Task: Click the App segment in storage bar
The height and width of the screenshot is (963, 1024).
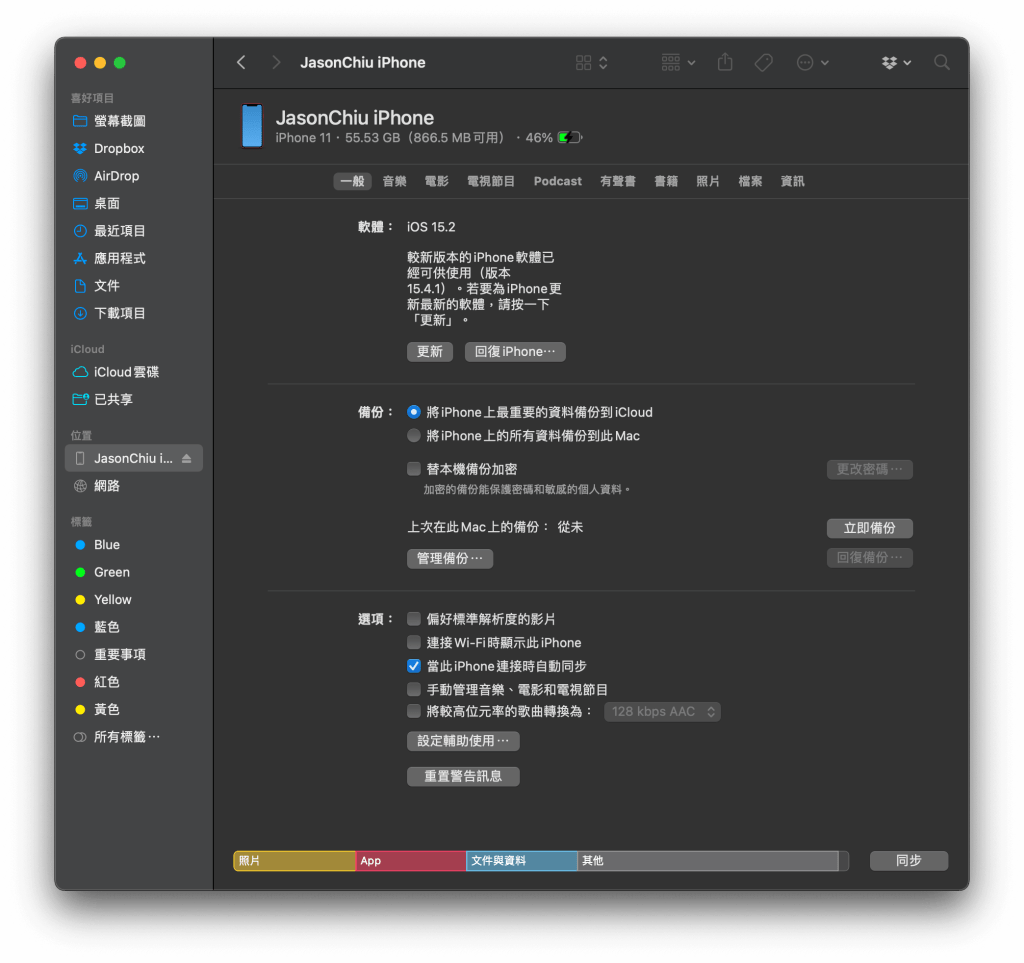Action: 410,861
